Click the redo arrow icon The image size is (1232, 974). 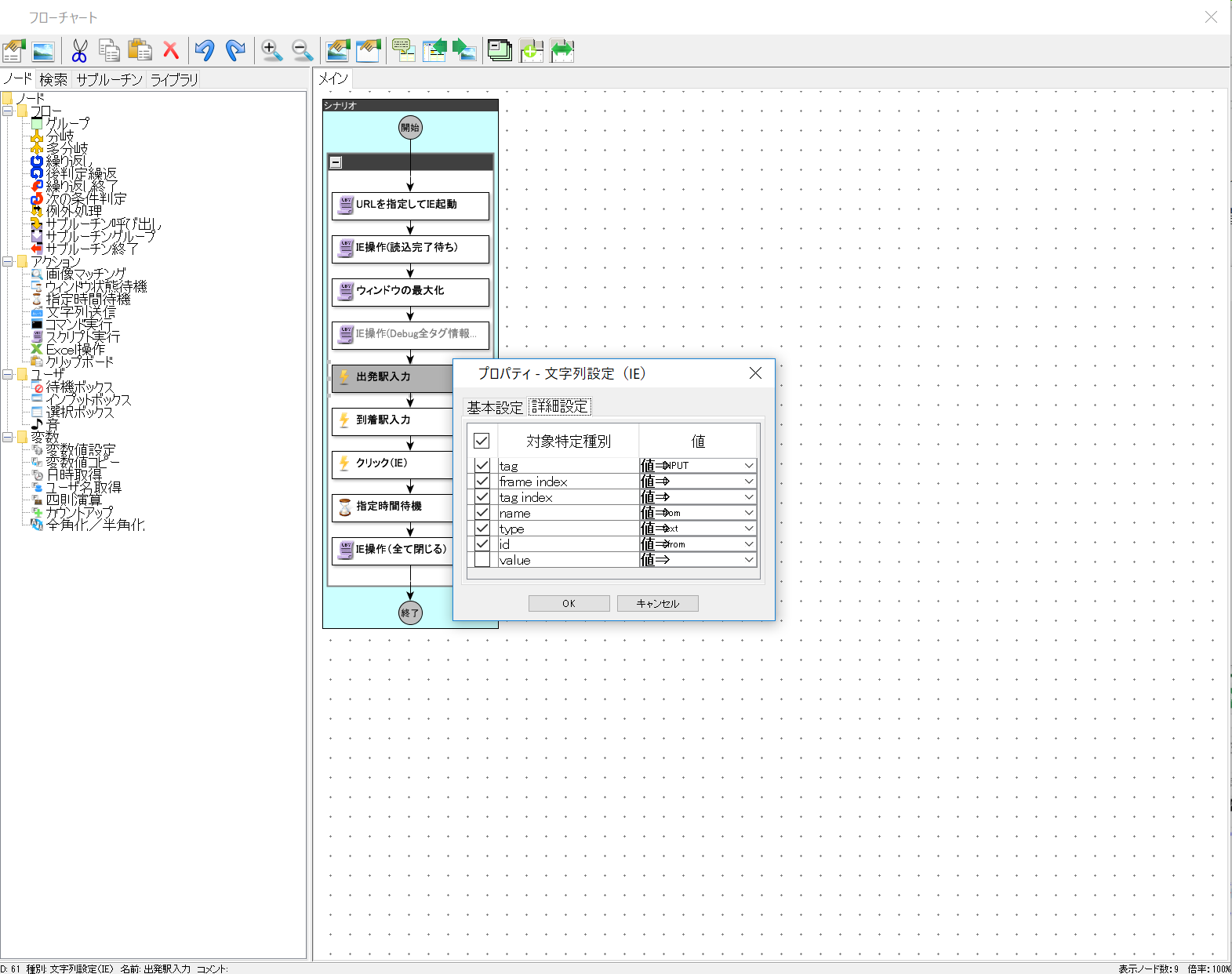click(x=235, y=51)
